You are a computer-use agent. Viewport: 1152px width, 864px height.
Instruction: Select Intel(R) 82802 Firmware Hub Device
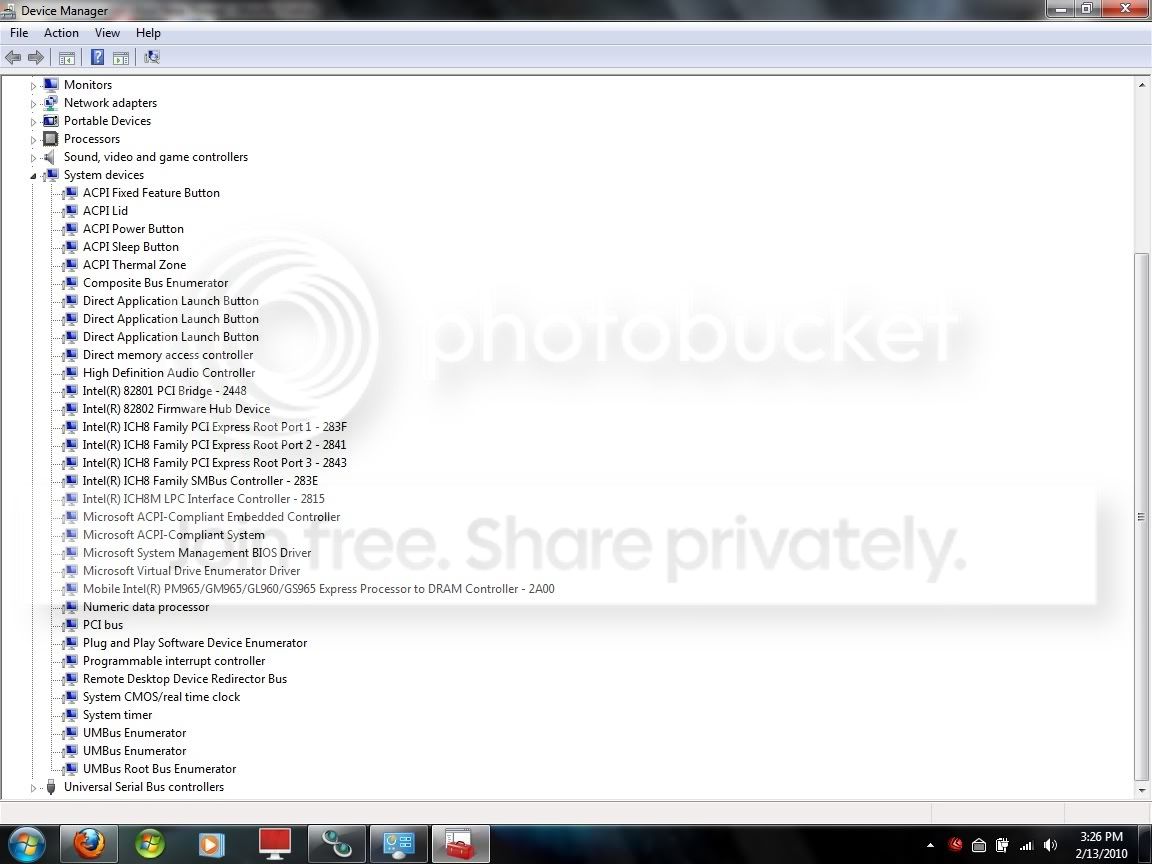(176, 408)
